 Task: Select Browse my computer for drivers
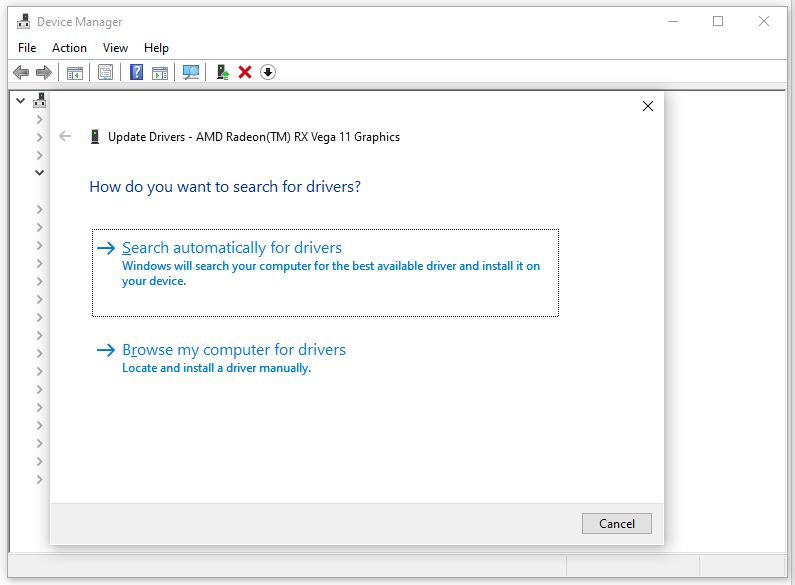[x=234, y=350]
